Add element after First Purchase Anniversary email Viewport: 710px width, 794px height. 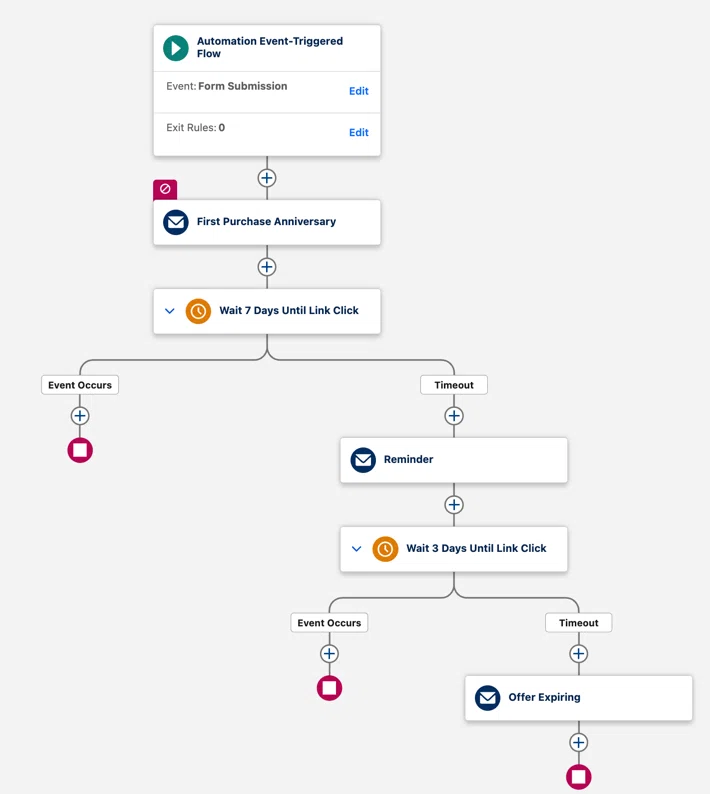pyautogui.click(x=267, y=267)
